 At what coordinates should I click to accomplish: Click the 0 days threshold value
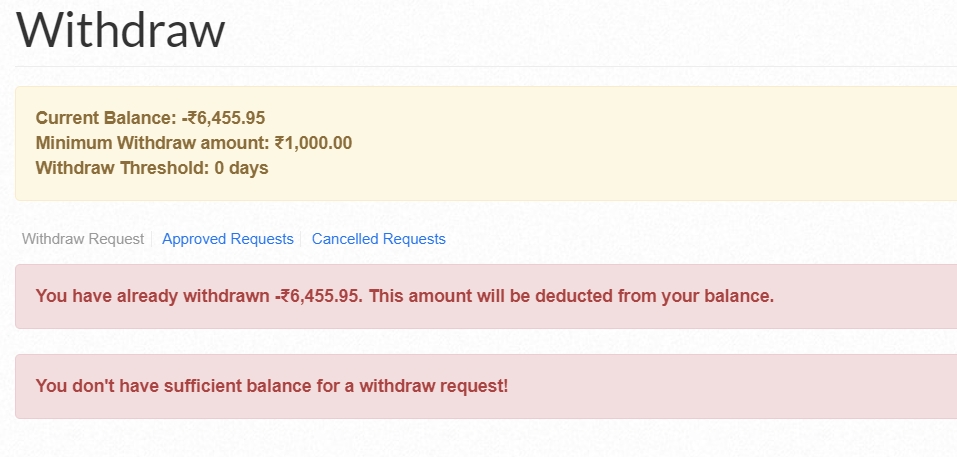[x=242, y=168]
